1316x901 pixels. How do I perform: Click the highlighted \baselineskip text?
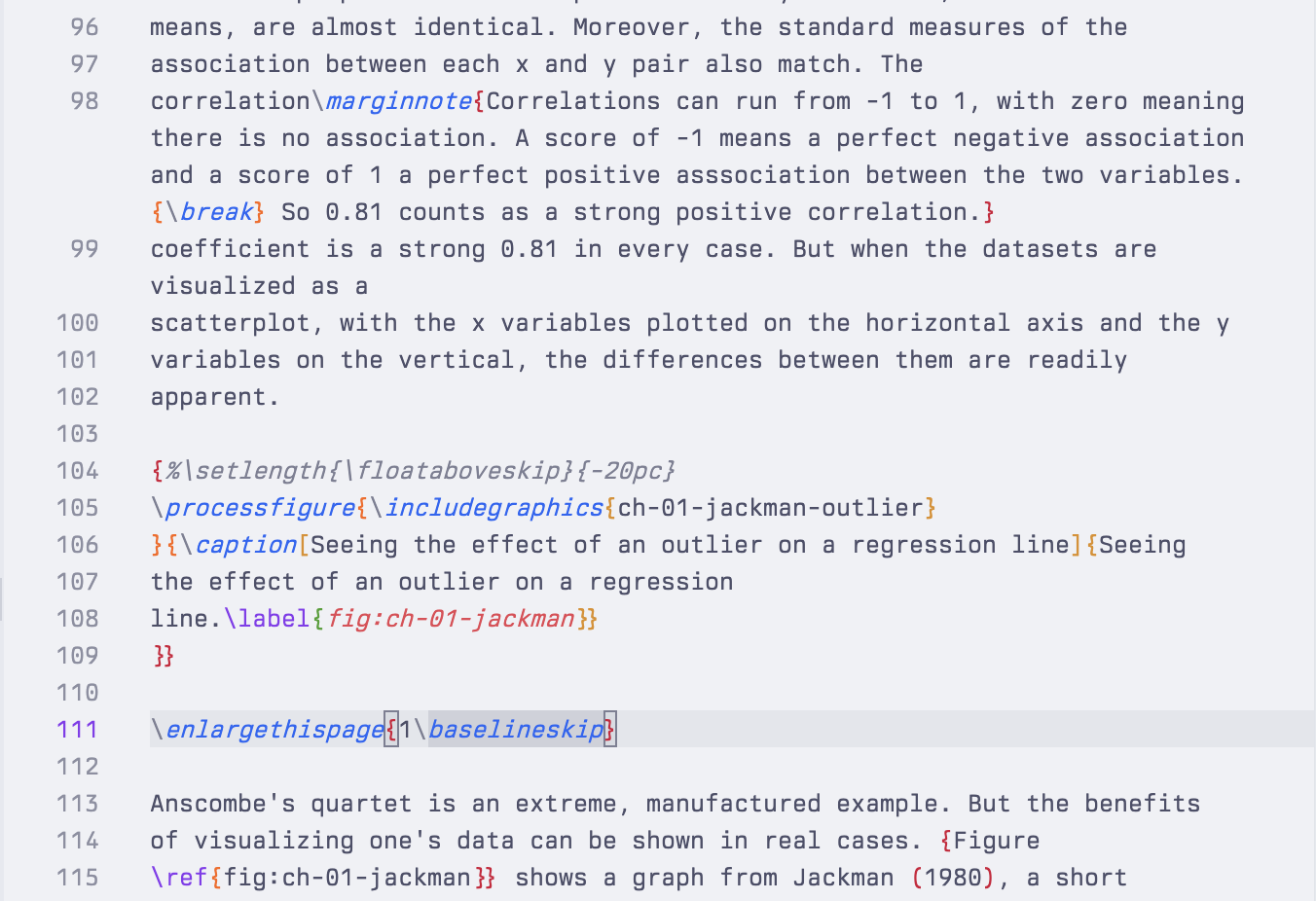click(516, 730)
